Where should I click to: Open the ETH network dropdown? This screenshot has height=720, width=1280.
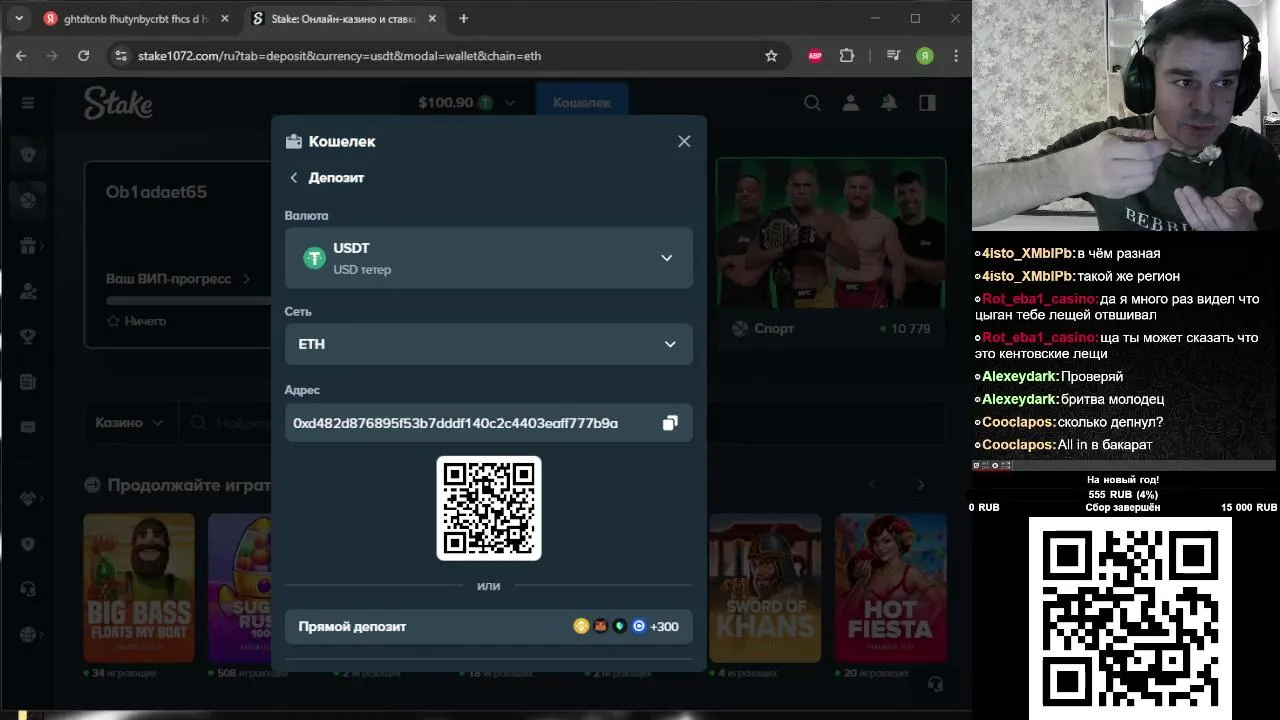click(x=488, y=344)
